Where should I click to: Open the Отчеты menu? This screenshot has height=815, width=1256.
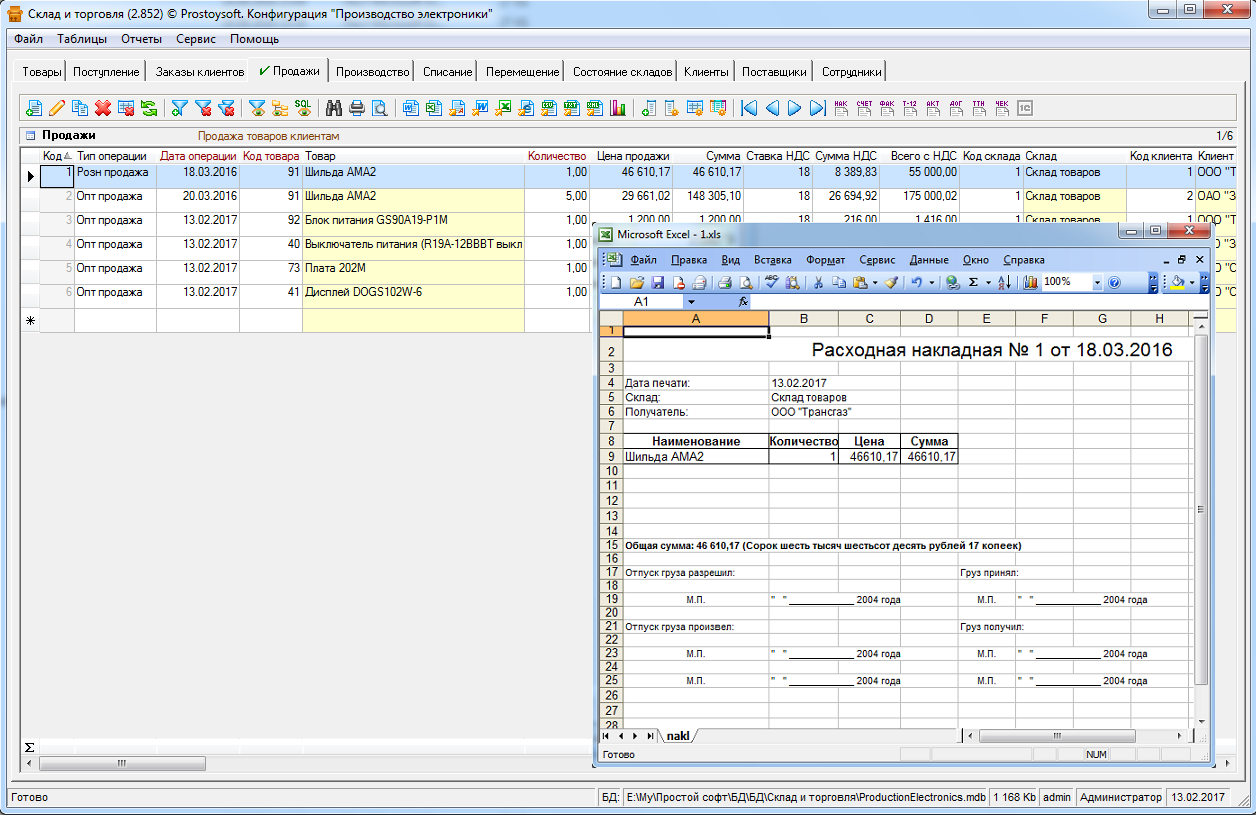pyautogui.click(x=141, y=39)
